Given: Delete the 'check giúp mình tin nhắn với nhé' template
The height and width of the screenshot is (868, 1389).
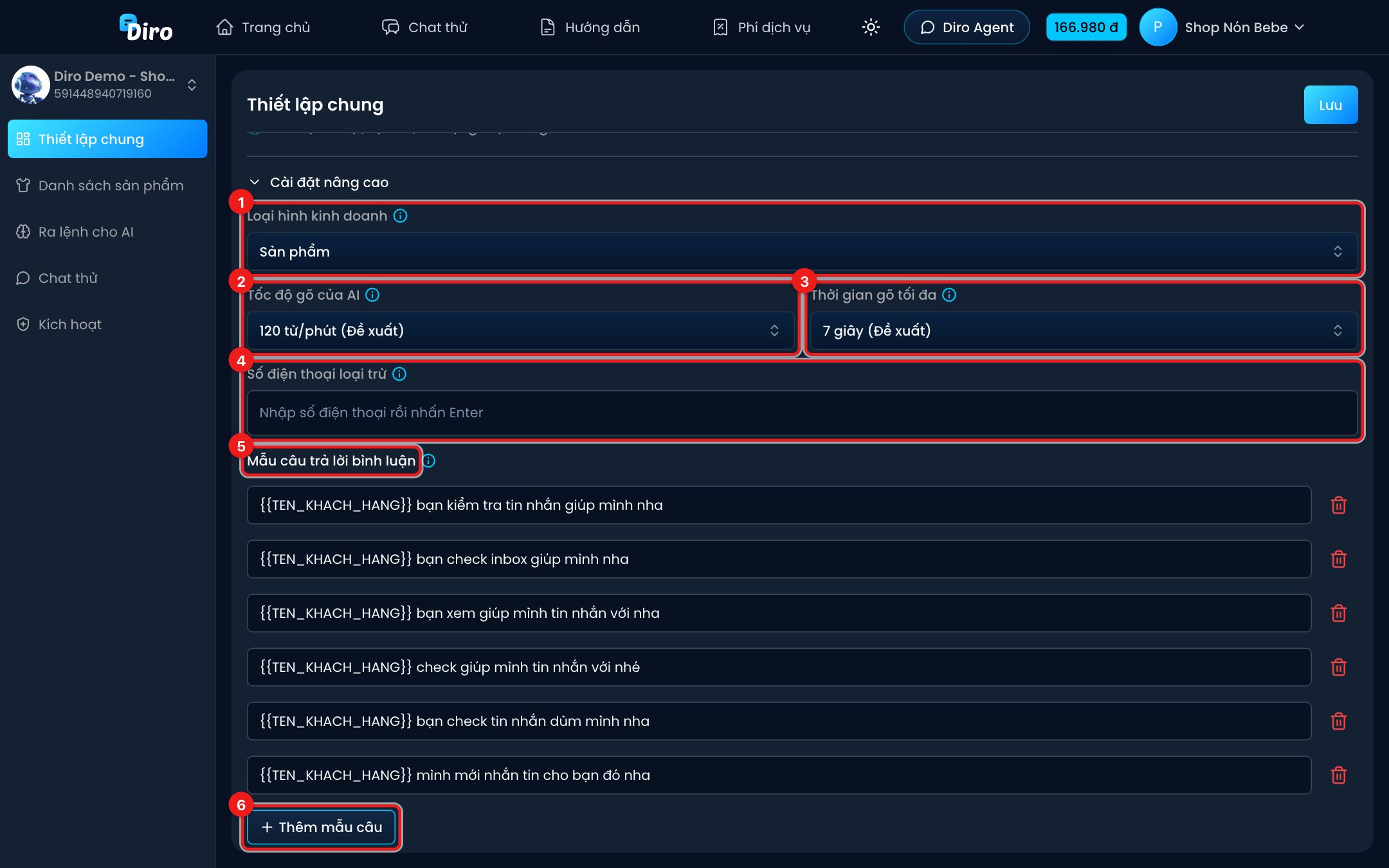Looking at the screenshot, I should [x=1339, y=667].
